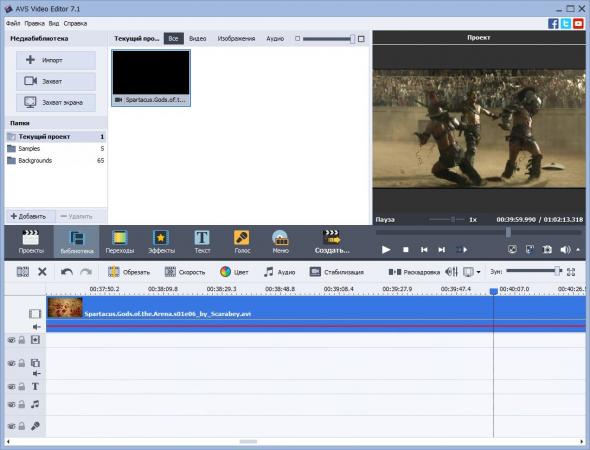The image size is (590, 450).
Task: Lock the music audio track
Action: (x=22, y=404)
